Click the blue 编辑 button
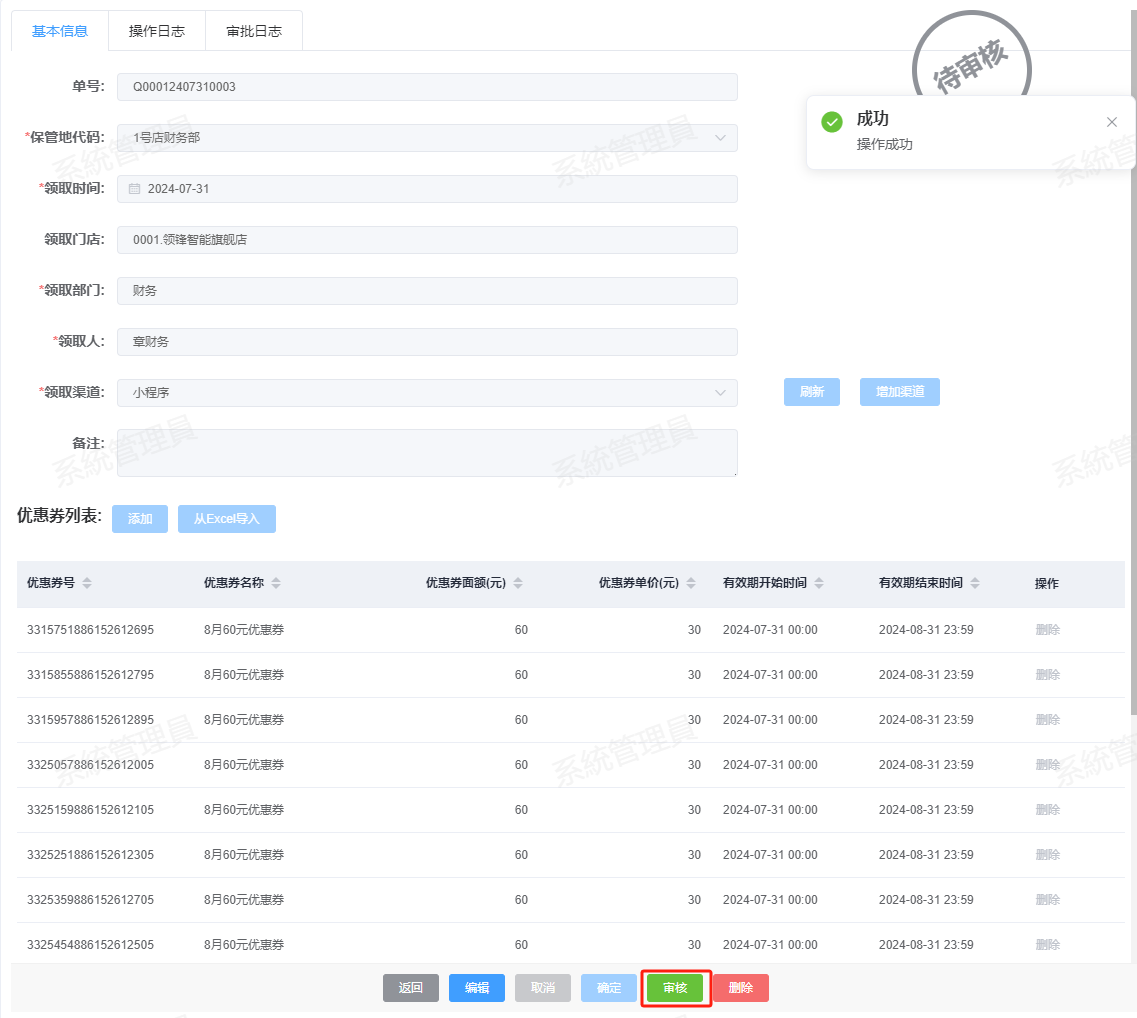This screenshot has width=1137, height=1018. click(476, 988)
